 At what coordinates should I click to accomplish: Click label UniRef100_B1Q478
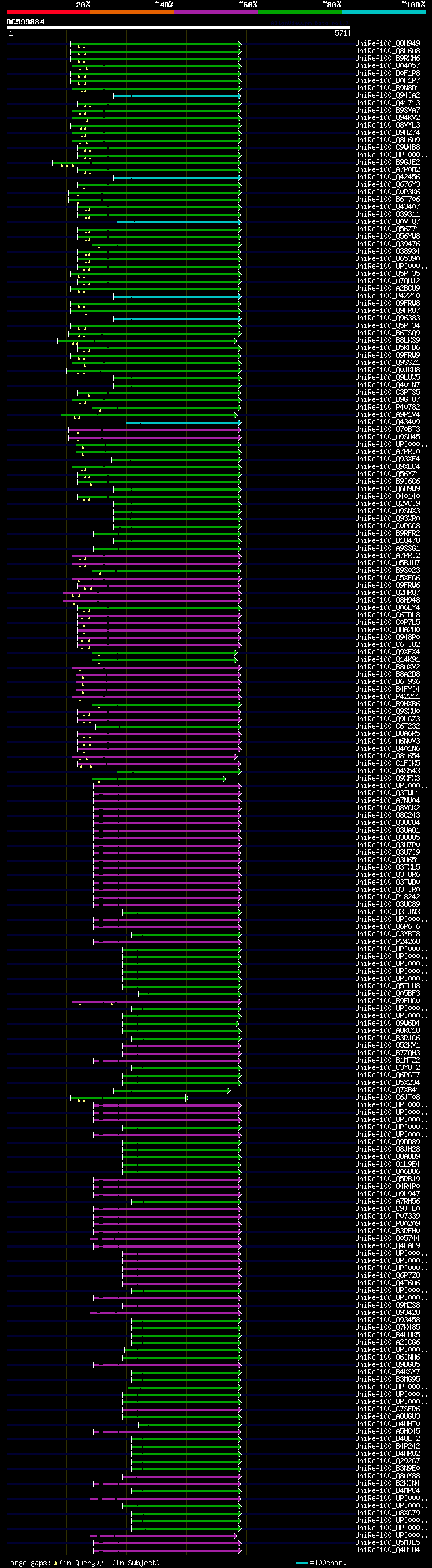coord(387,541)
